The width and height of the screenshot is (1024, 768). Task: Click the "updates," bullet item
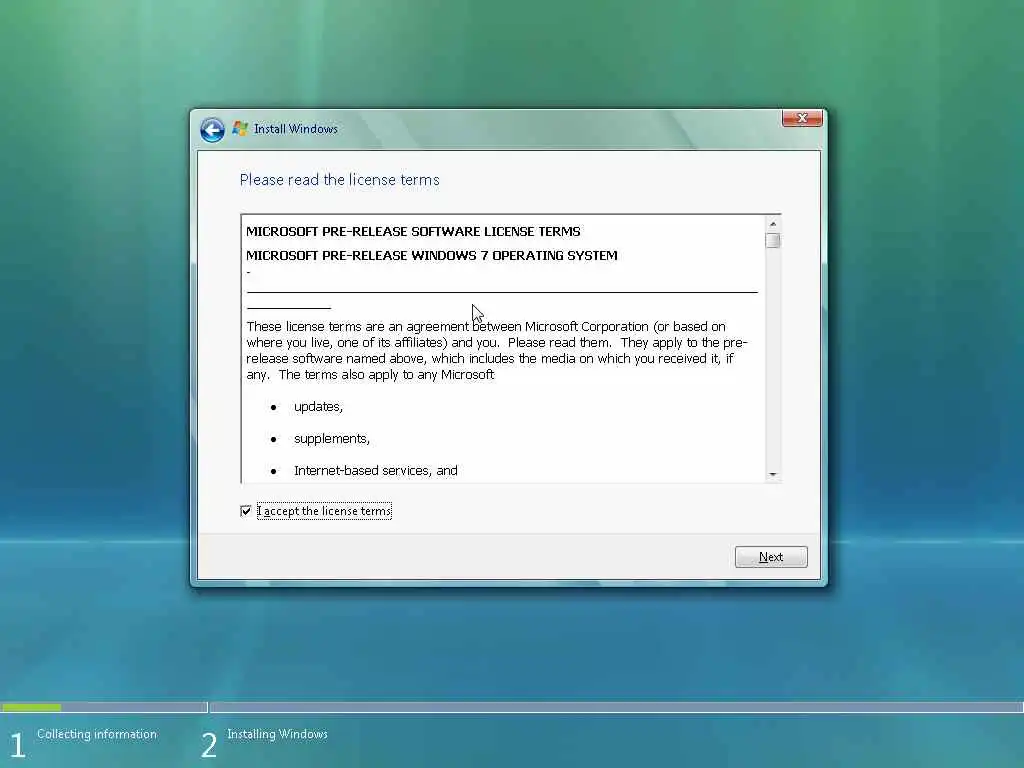[x=318, y=407]
